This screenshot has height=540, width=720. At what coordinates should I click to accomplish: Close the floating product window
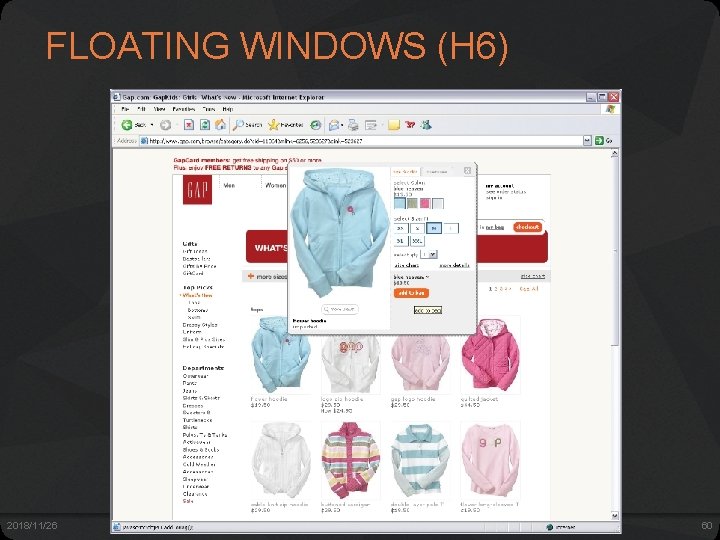pos(467,171)
